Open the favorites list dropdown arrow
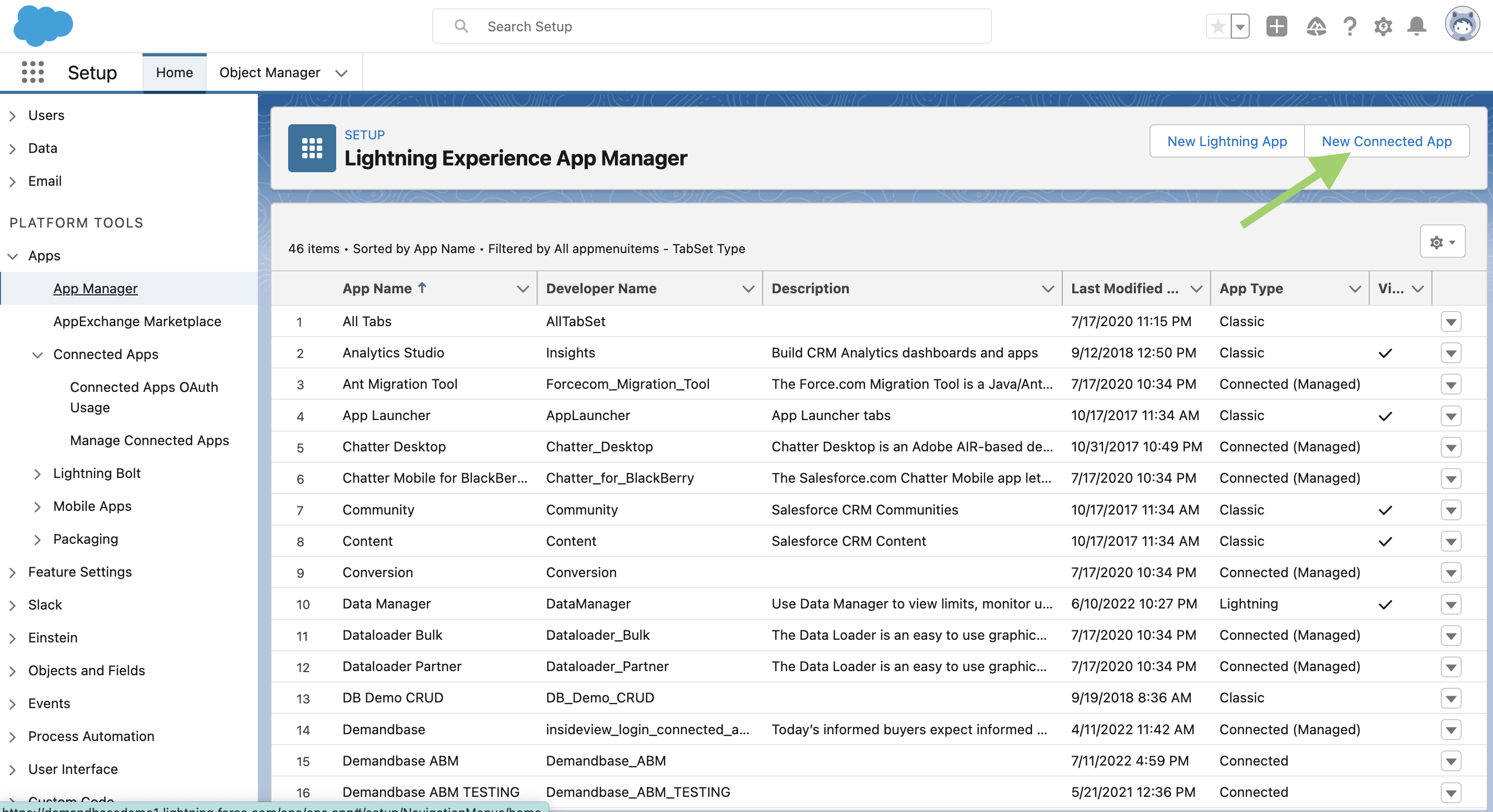The height and width of the screenshot is (812, 1493). (1240, 27)
